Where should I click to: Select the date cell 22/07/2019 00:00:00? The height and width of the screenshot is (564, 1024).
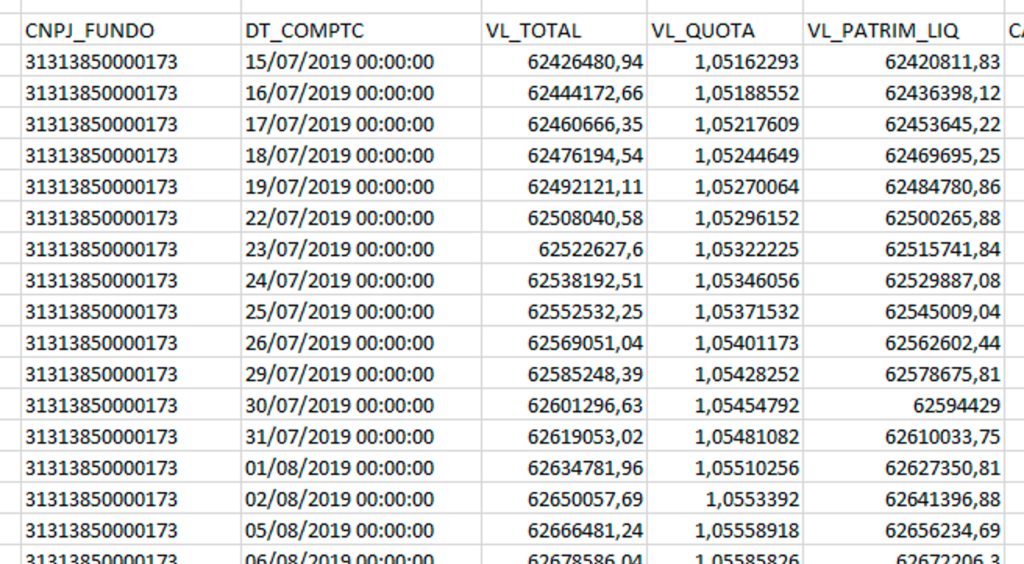[x=361, y=217]
